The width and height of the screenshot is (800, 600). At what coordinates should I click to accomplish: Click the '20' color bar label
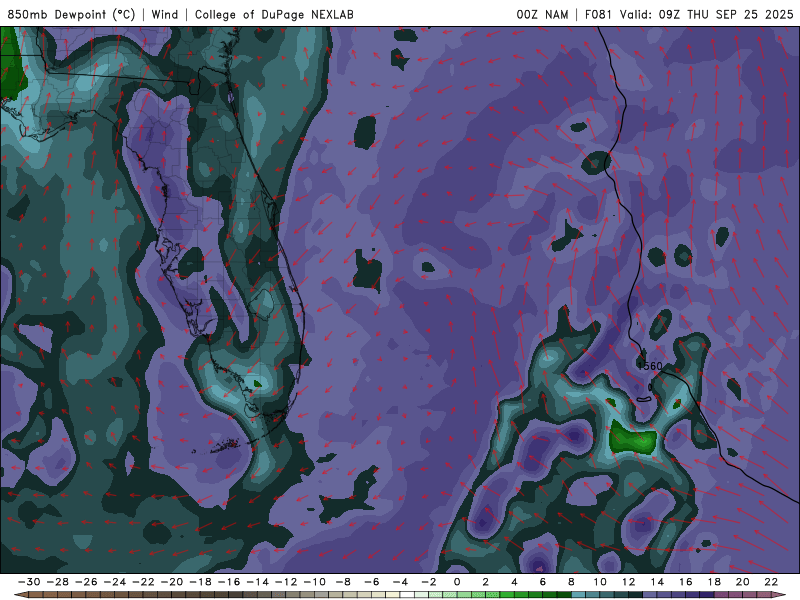pyautogui.click(x=743, y=582)
